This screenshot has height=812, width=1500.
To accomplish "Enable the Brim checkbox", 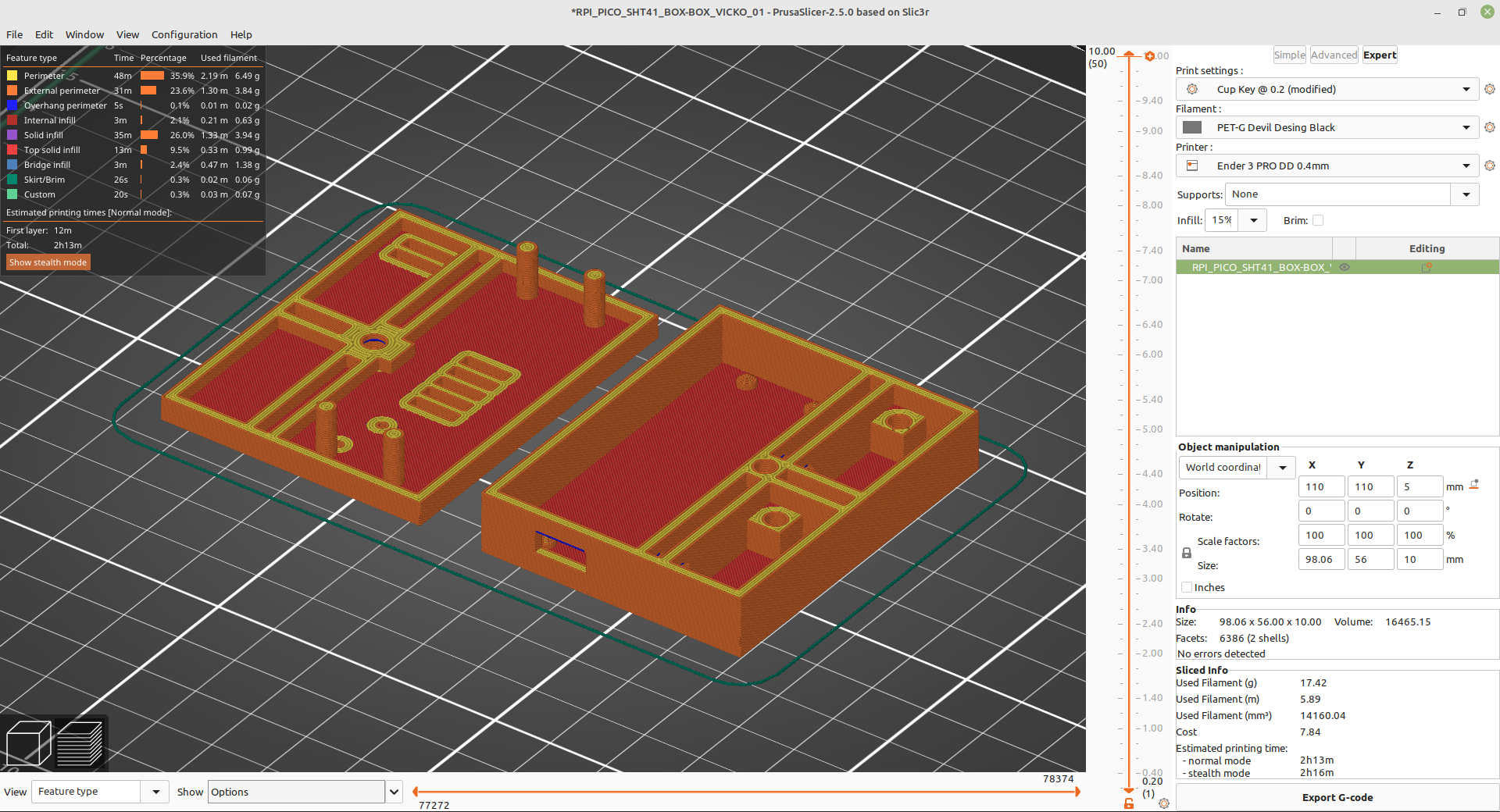I will click(1318, 220).
